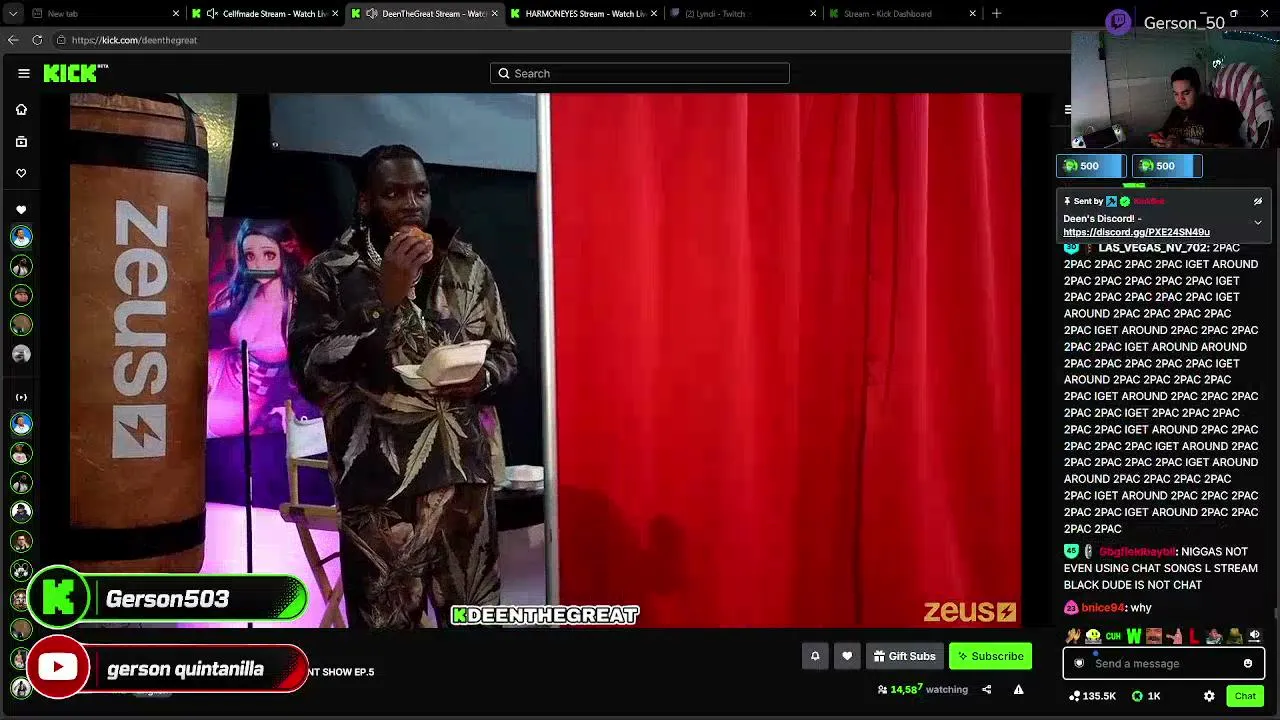Close the New tab browser tab
The height and width of the screenshot is (720, 1280).
(x=176, y=14)
